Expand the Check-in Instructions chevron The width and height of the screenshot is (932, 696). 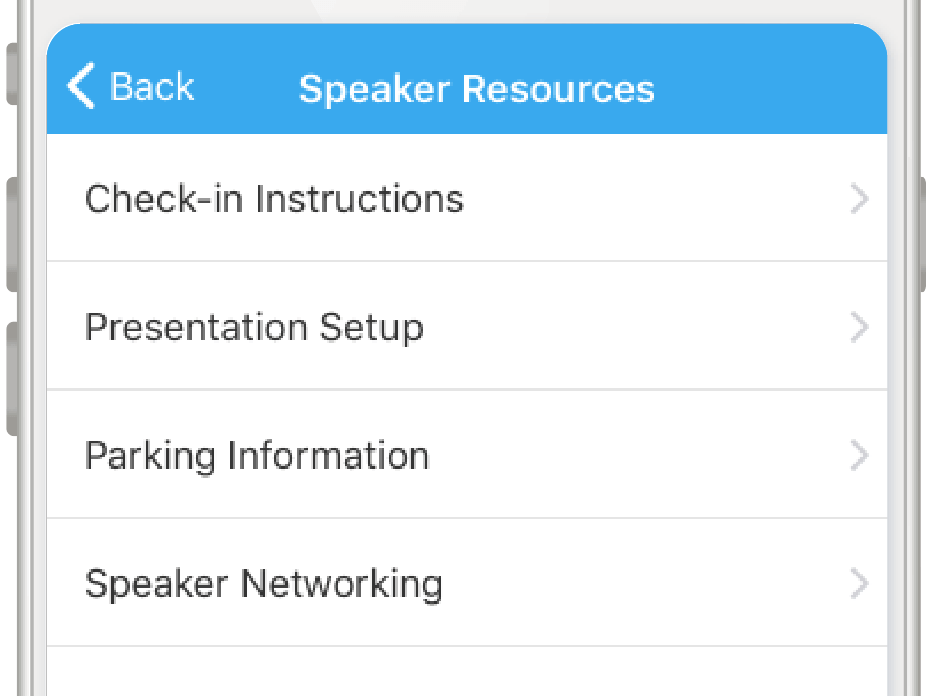859,199
